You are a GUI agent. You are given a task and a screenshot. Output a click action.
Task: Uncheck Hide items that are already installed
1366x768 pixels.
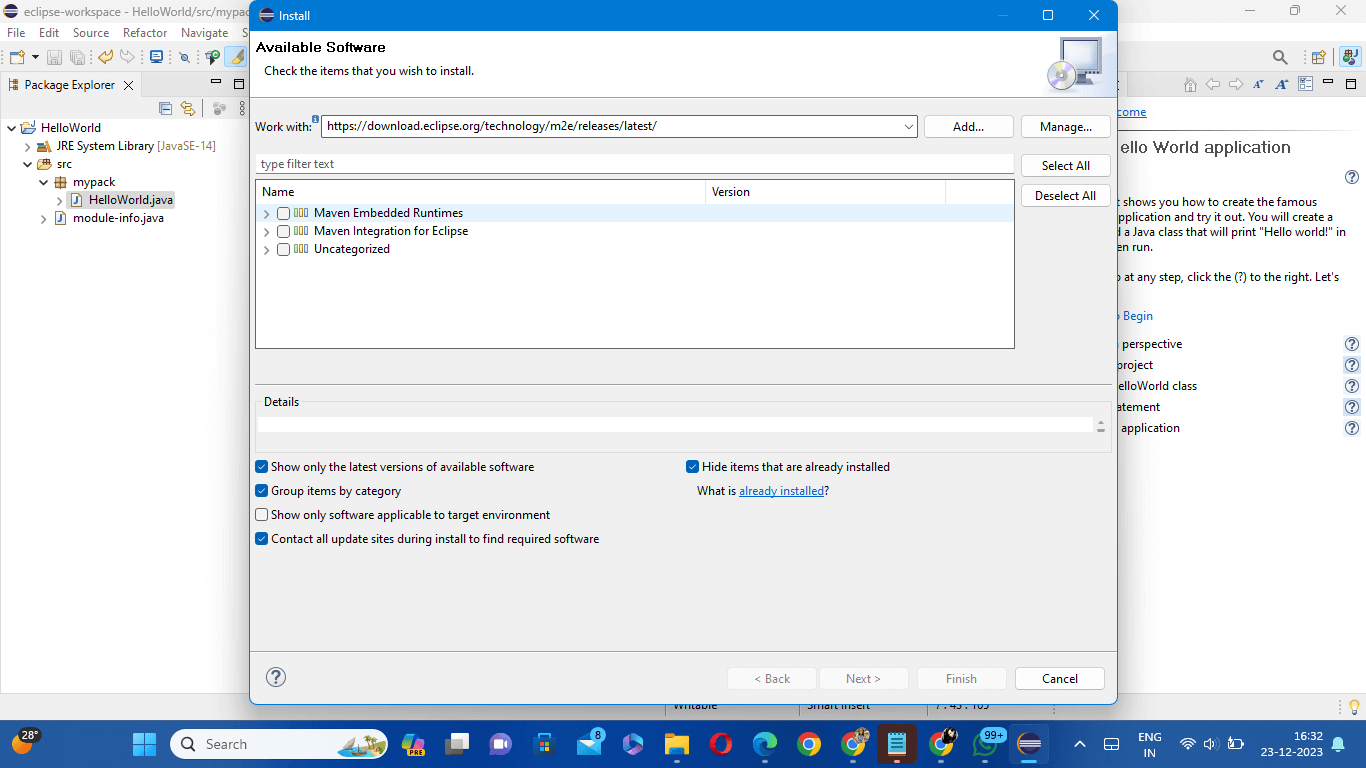[x=692, y=466]
